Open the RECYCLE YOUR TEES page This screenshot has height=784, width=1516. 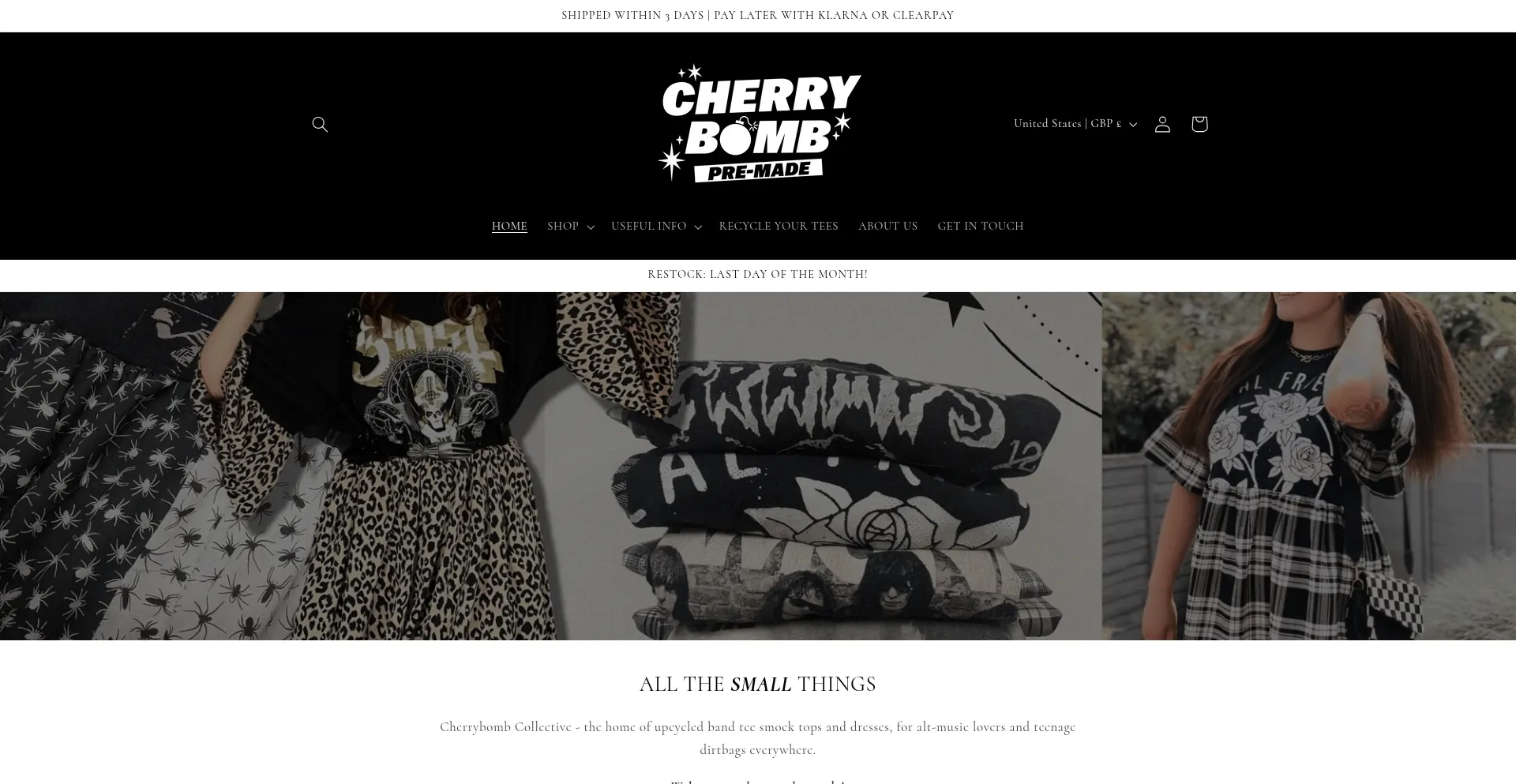click(x=779, y=226)
